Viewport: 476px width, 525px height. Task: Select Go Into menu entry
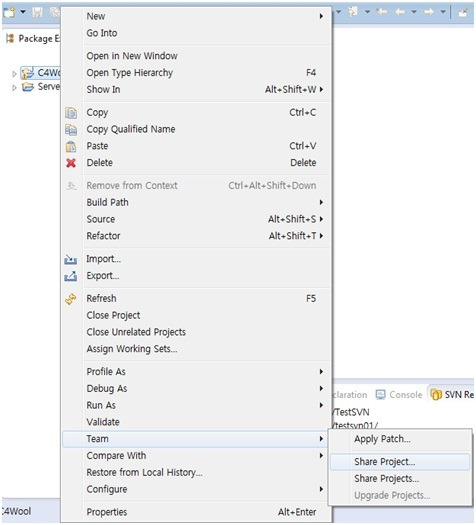point(196,33)
